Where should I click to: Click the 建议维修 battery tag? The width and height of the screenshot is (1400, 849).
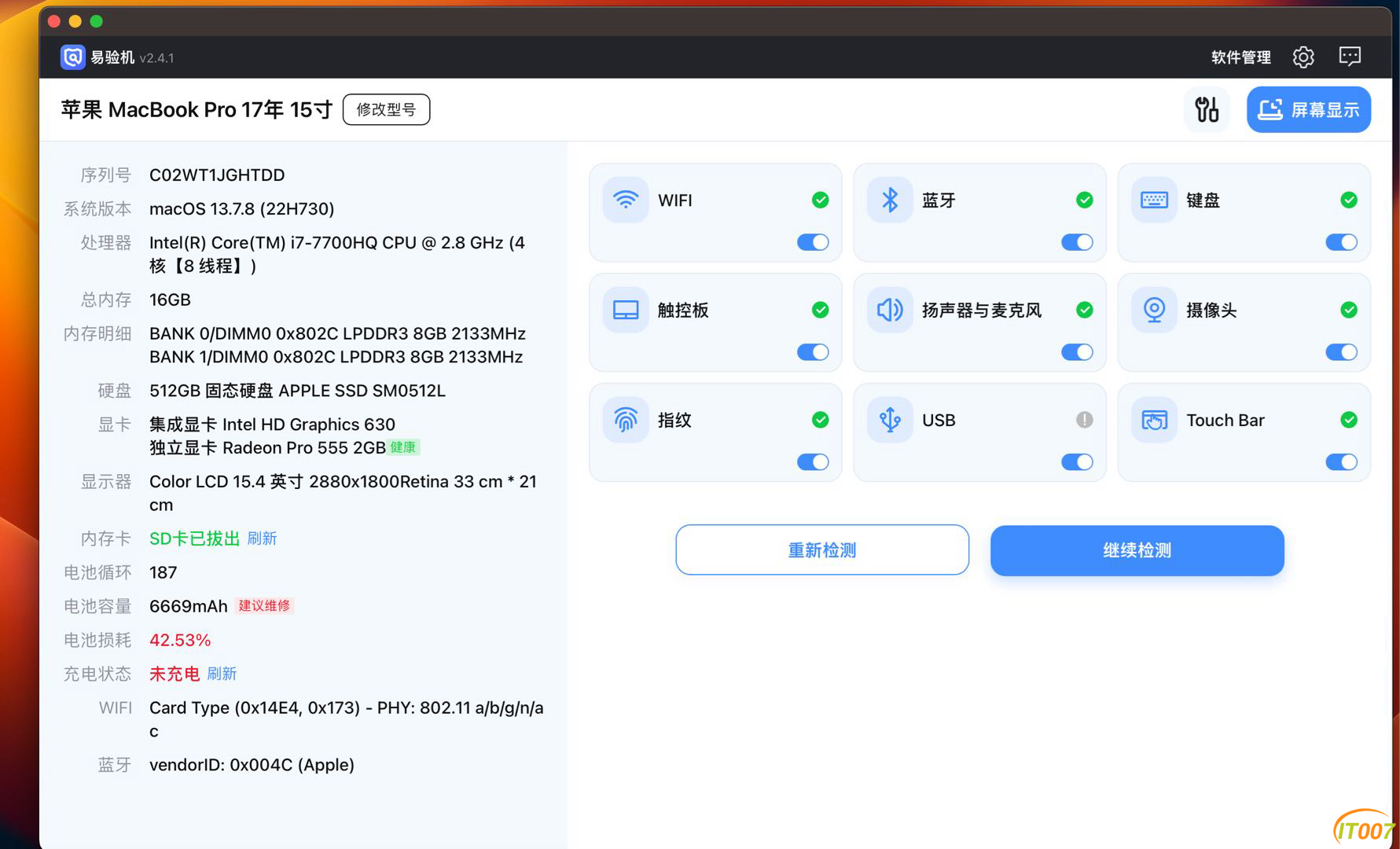264,605
